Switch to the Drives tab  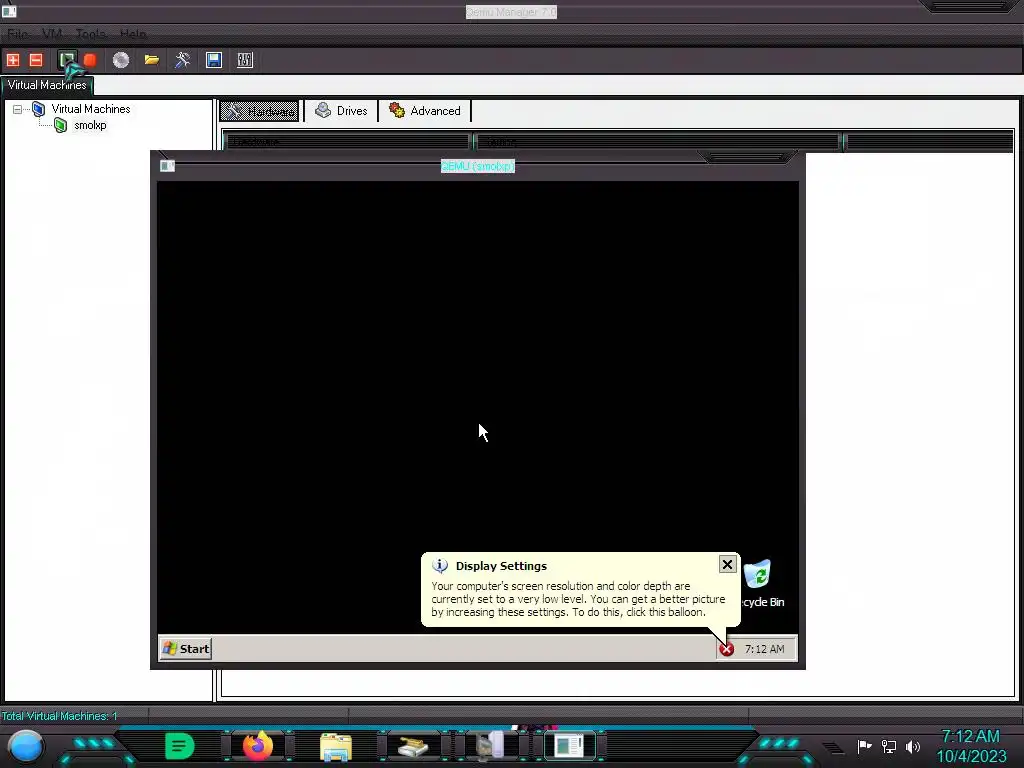click(342, 111)
